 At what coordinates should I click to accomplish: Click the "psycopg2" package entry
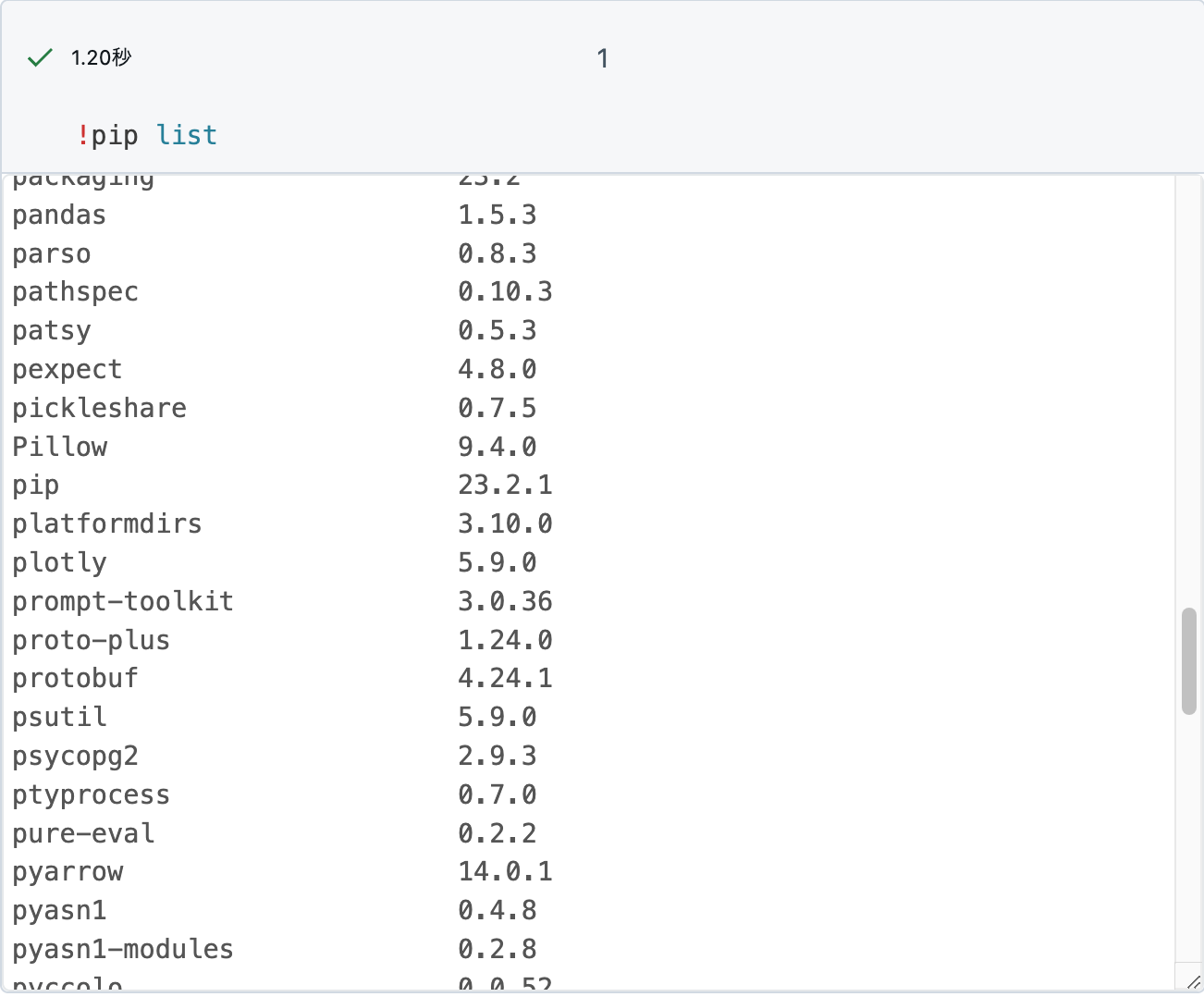(x=75, y=755)
